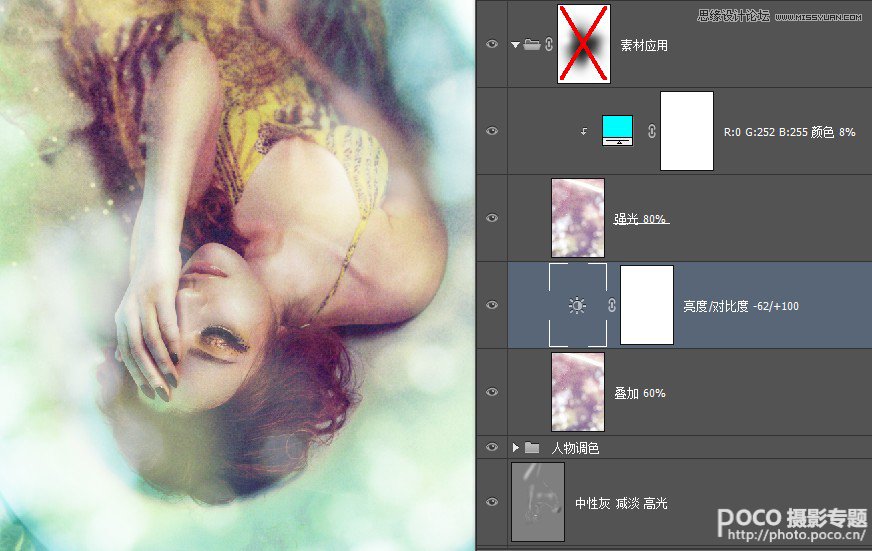This screenshot has height=551, width=872.
Task: Click the mask link icon of 亮度/对比度 layer
Action: 612,305
